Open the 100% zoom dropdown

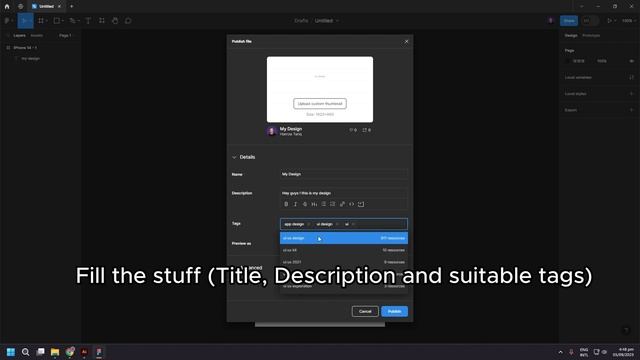[x=628, y=20]
